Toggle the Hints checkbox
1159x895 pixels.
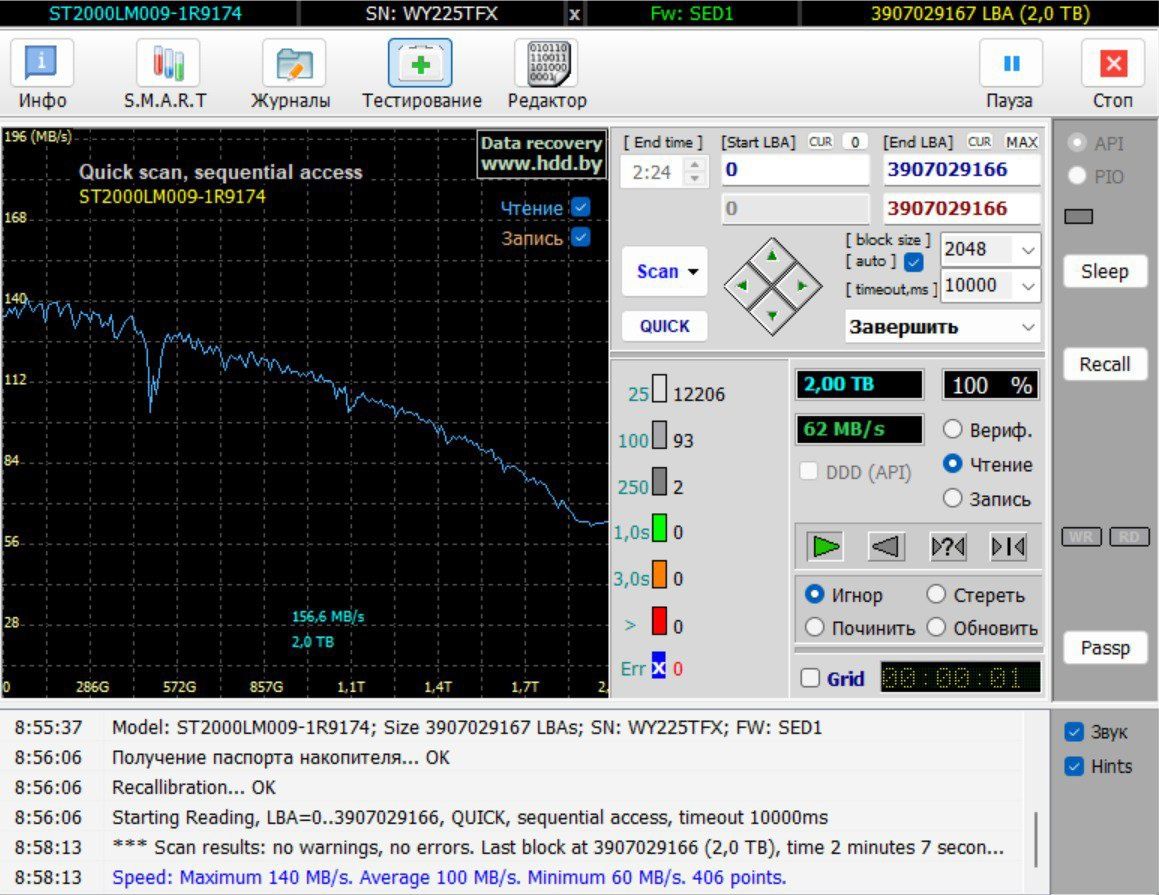(x=1074, y=766)
